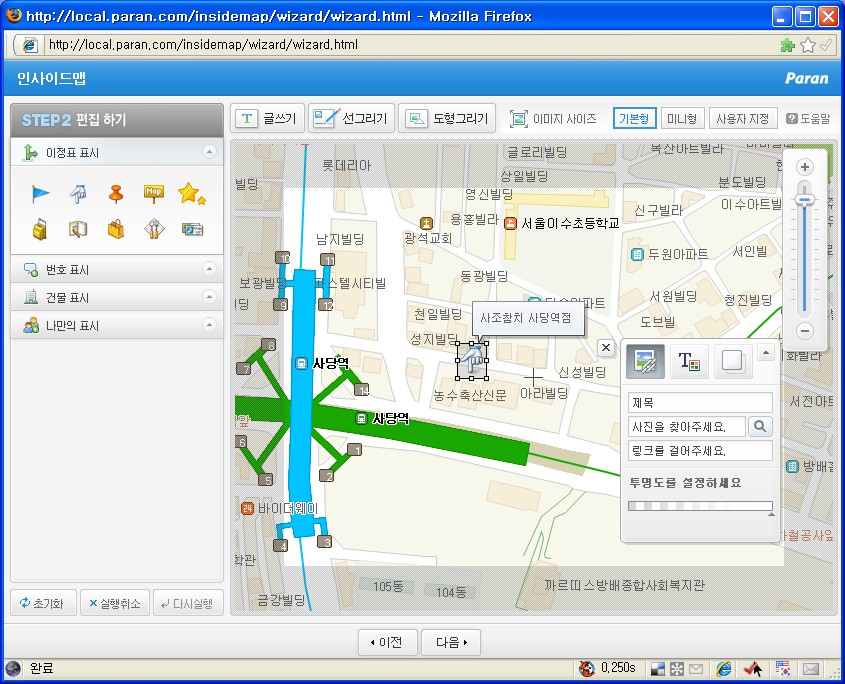Expand the 나만의 표시 section arrow
This screenshot has height=684, width=845.
click(209, 324)
